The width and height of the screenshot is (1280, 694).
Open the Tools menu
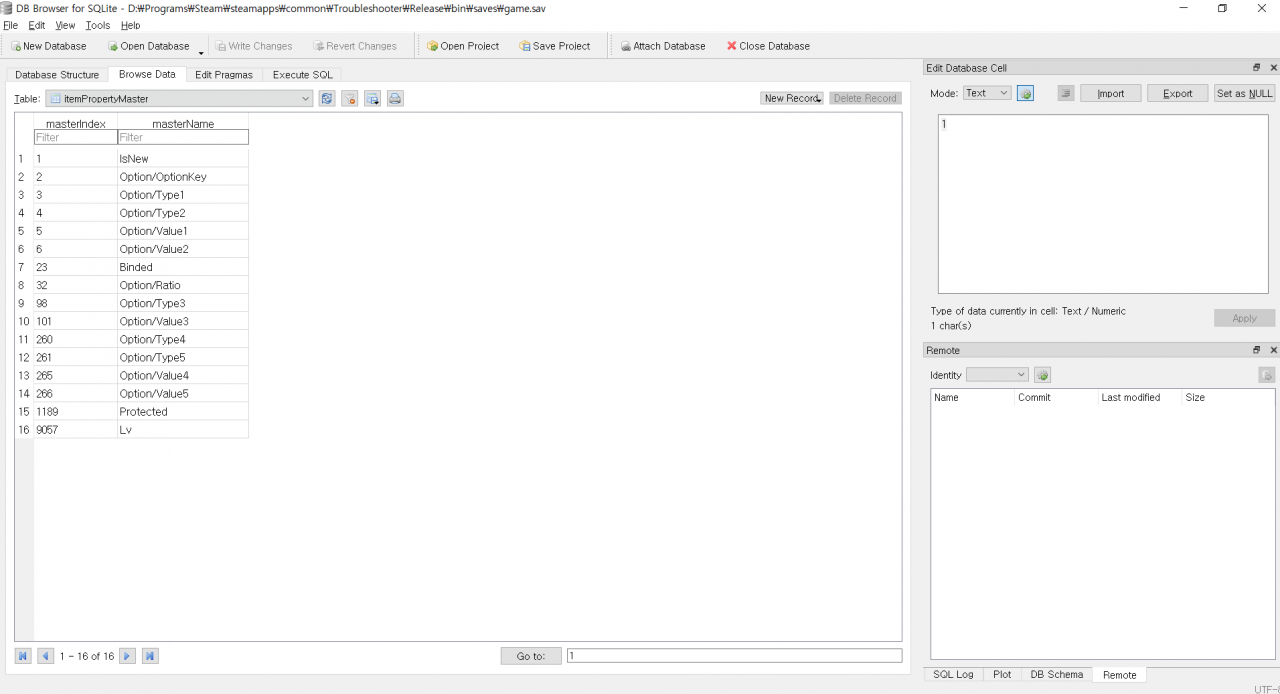(98, 25)
